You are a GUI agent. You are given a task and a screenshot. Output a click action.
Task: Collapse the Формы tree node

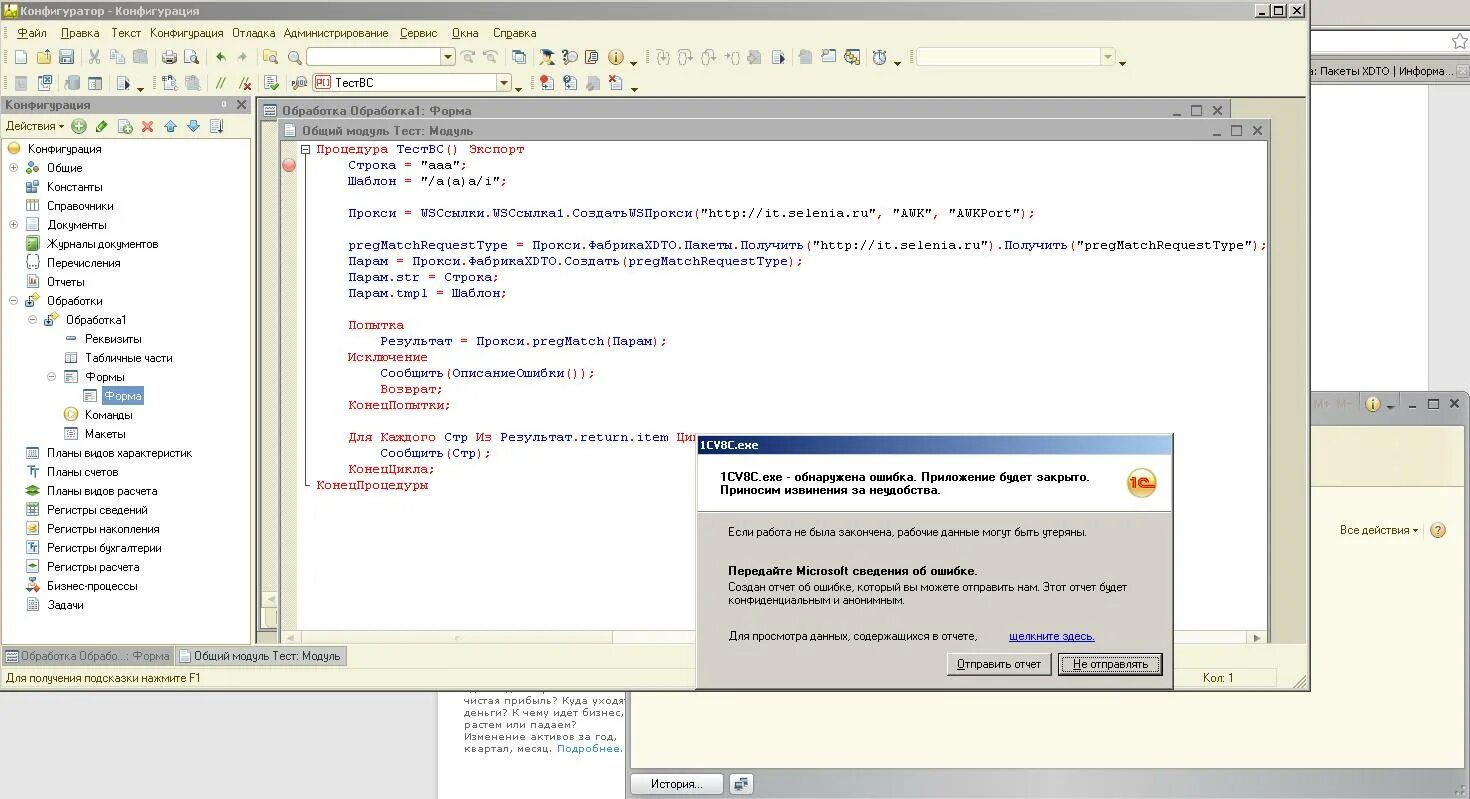(x=51, y=377)
